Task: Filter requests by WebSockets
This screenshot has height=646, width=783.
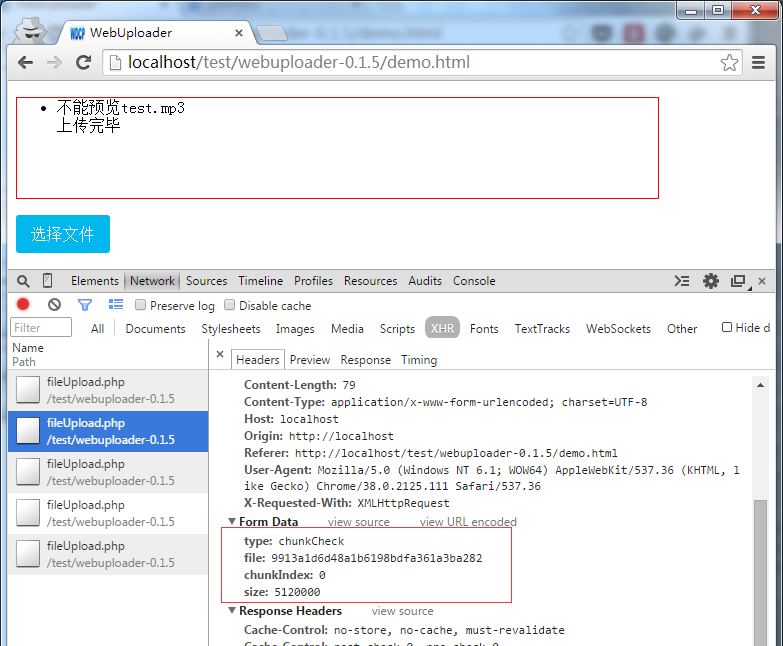Action: coord(618,328)
